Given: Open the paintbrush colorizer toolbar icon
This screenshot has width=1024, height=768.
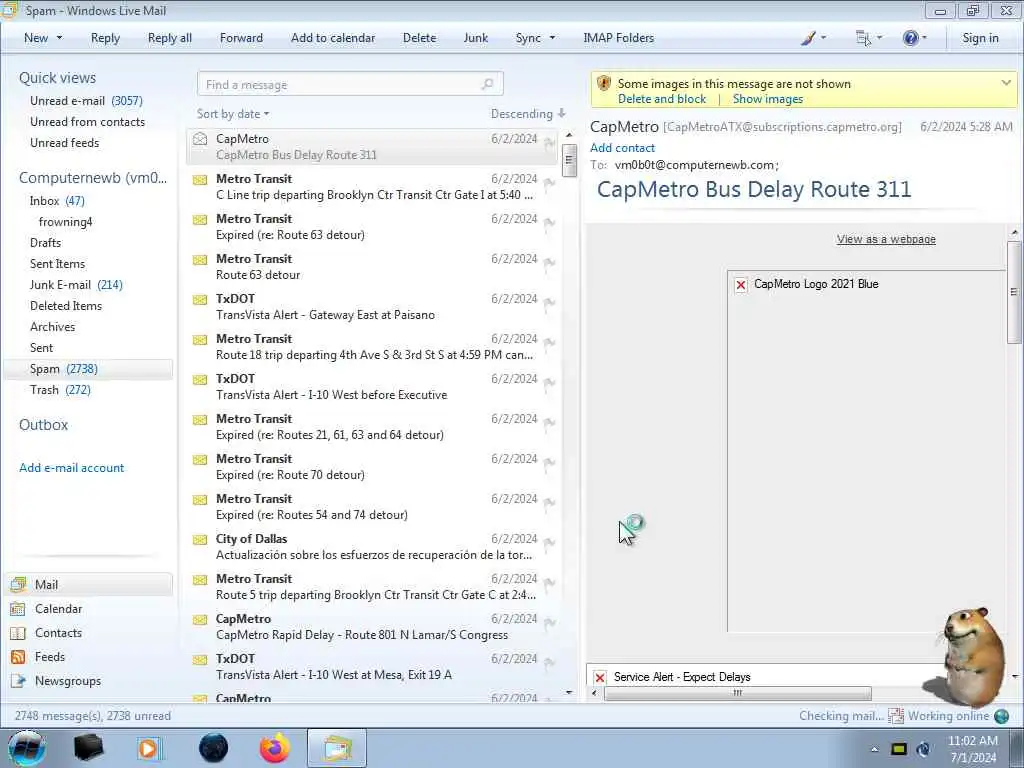Looking at the screenshot, I should [809, 38].
